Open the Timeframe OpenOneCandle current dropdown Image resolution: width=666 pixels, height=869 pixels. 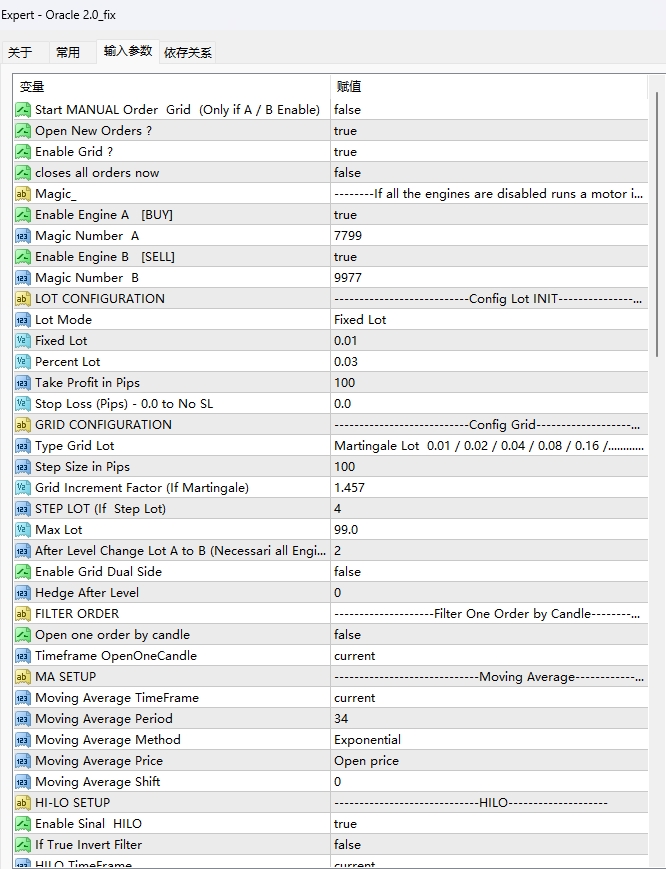489,656
